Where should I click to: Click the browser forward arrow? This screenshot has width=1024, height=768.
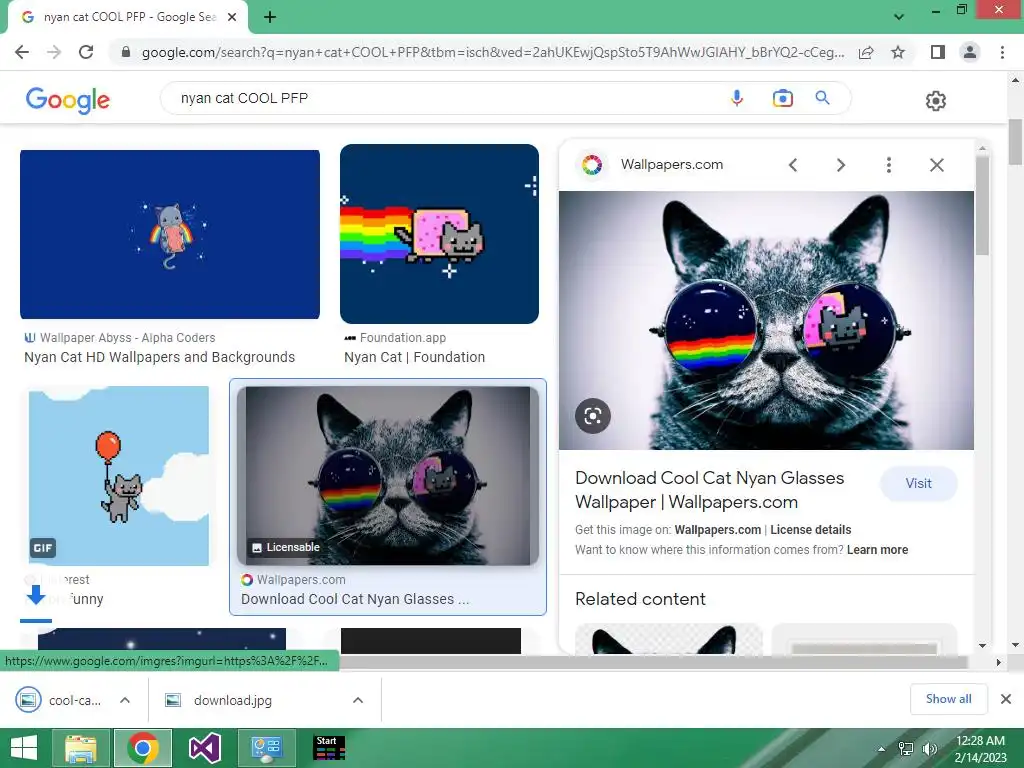(x=54, y=52)
